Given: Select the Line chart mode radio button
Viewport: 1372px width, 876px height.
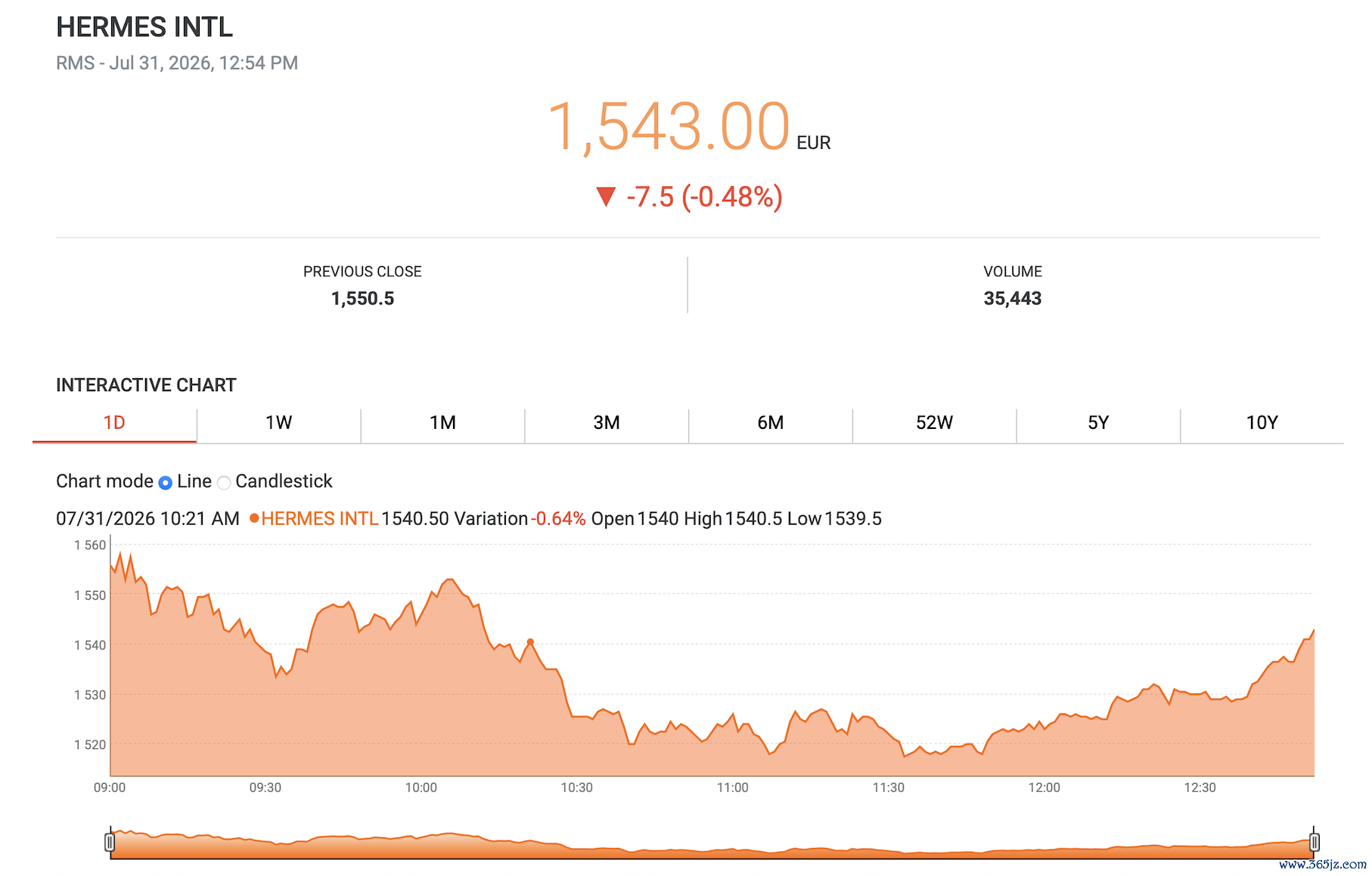Looking at the screenshot, I should (166, 483).
